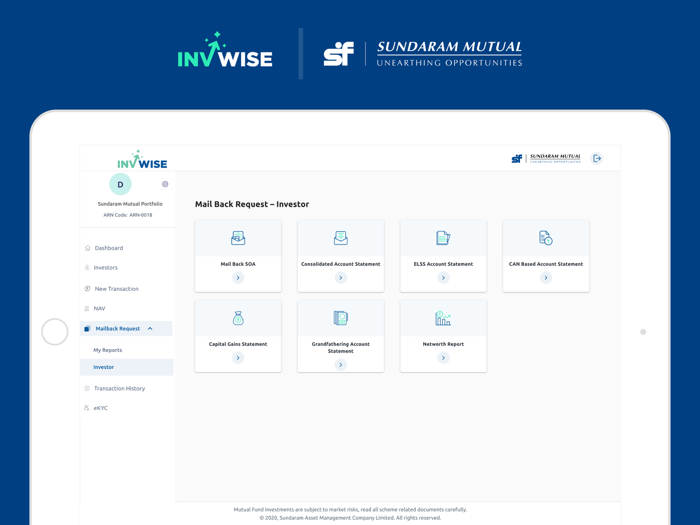Click the Sundaram Mutual logo in the app header
This screenshot has width=700, height=525.
click(x=546, y=158)
